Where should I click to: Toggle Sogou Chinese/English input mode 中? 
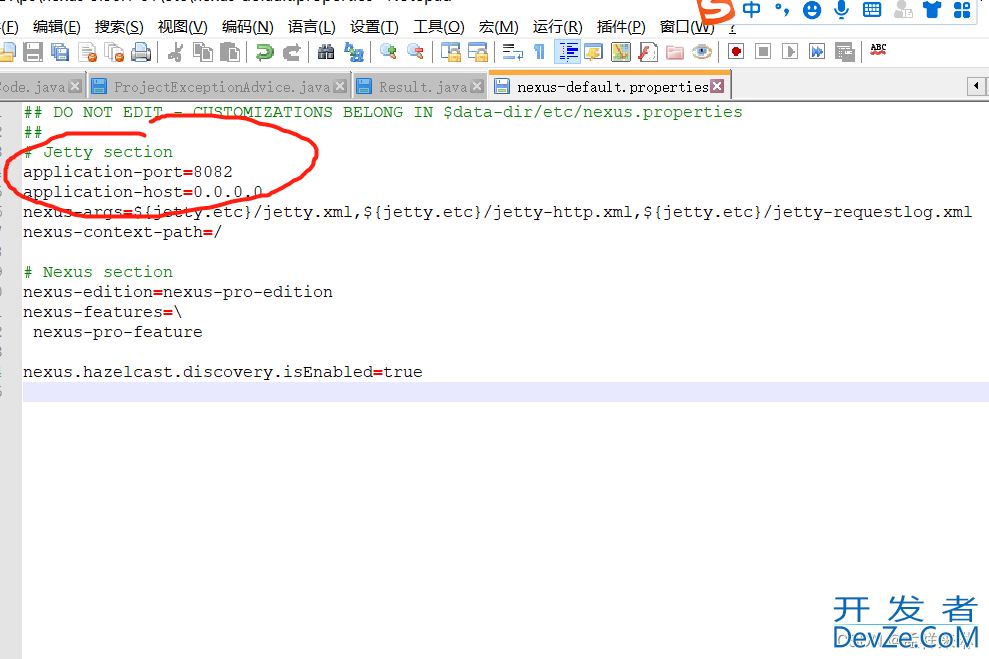click(x=751, y=9)
